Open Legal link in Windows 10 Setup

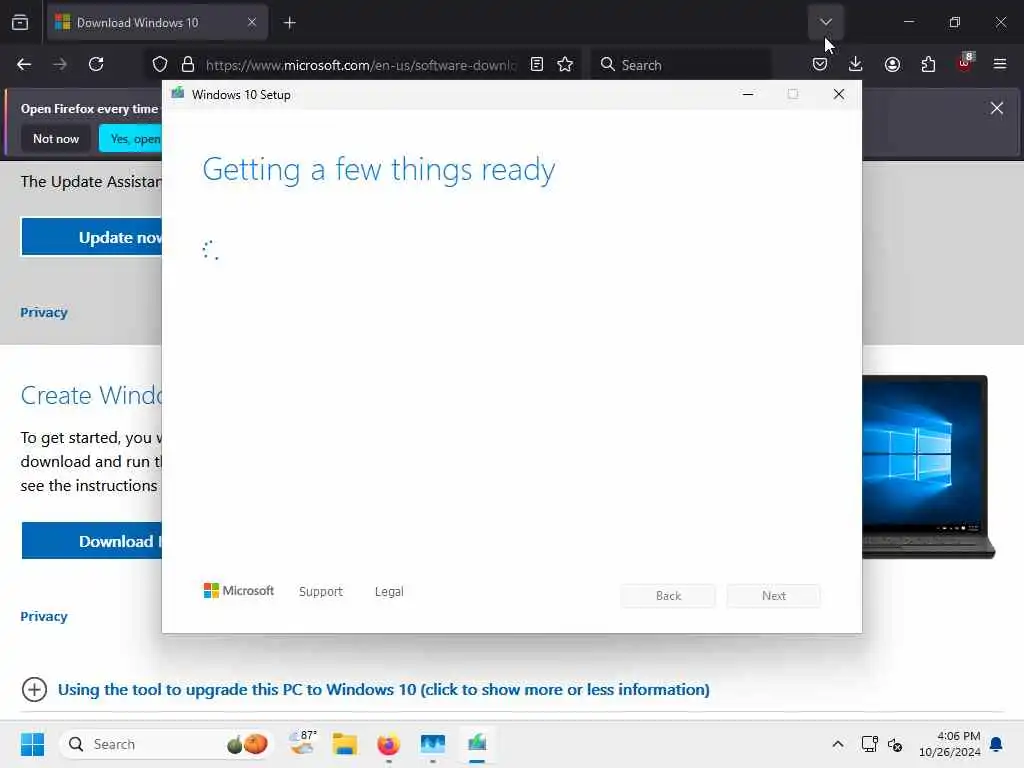click(389, 591)
